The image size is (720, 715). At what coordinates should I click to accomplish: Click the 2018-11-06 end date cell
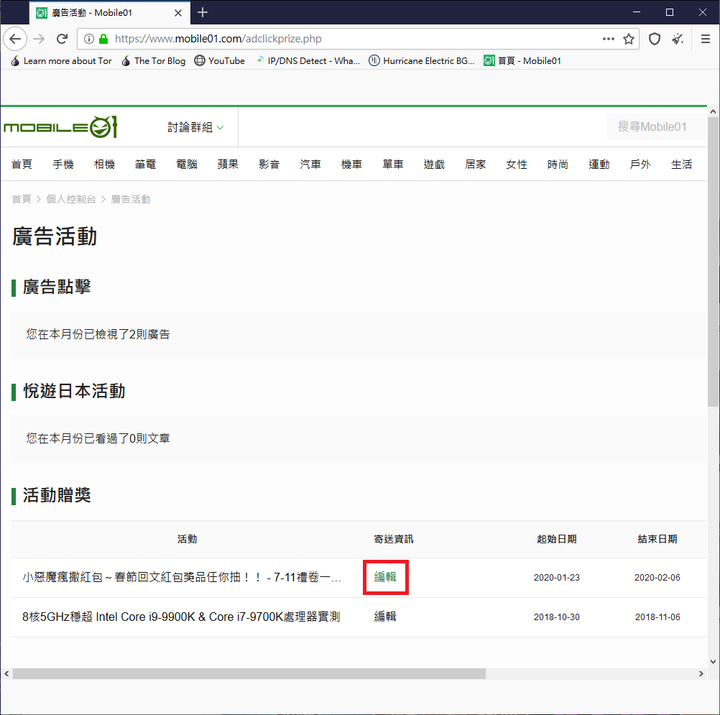click(657, 617)
